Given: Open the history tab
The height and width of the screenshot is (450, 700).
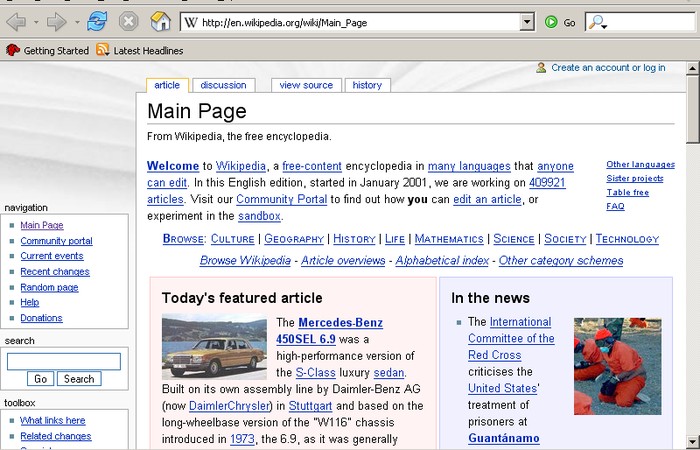Looking at the screenshot, I should click(367, 85).
